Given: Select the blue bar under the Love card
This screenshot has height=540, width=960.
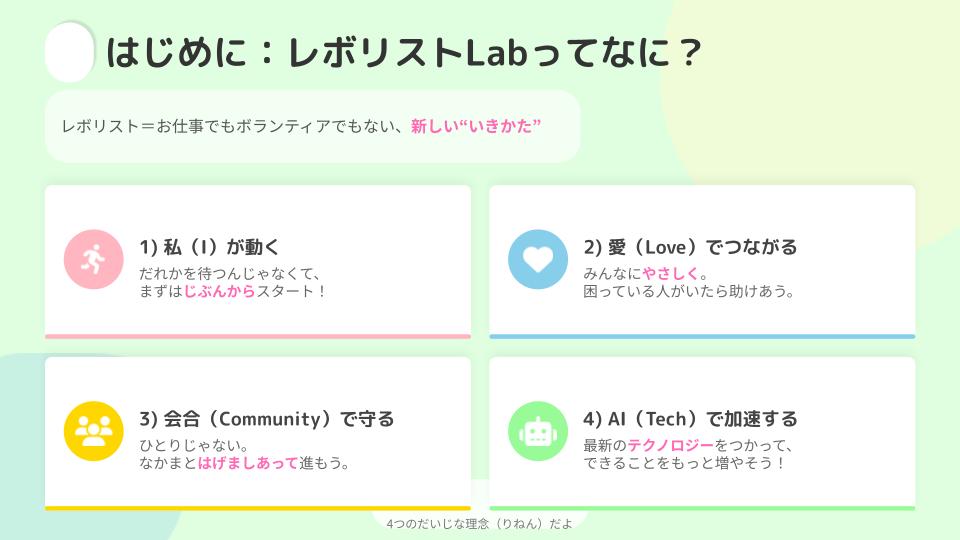Looking at the screenshot, I should click(x=702, y=336).
